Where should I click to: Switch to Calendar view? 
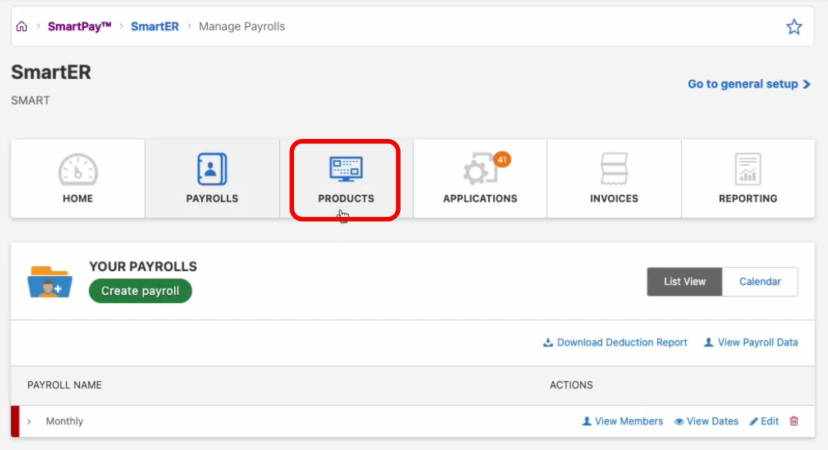click(x=760, y=282)
